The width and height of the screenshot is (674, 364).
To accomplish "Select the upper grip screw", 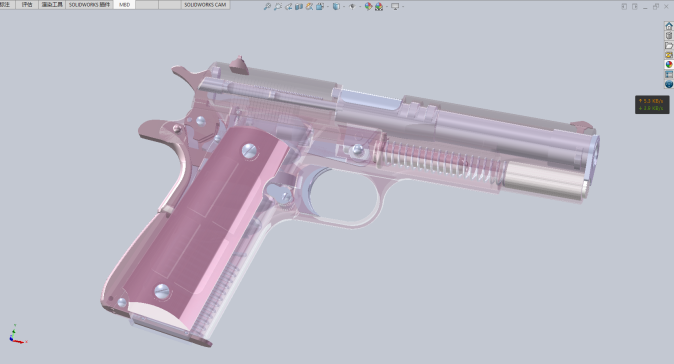I will [249, 150].
